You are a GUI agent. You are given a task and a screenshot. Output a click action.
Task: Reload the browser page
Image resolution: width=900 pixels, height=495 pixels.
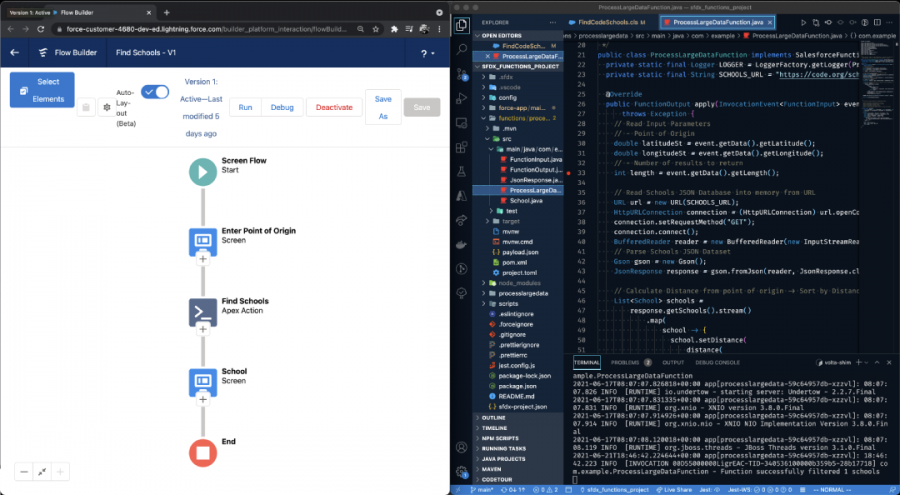click(x=41, y=29)
